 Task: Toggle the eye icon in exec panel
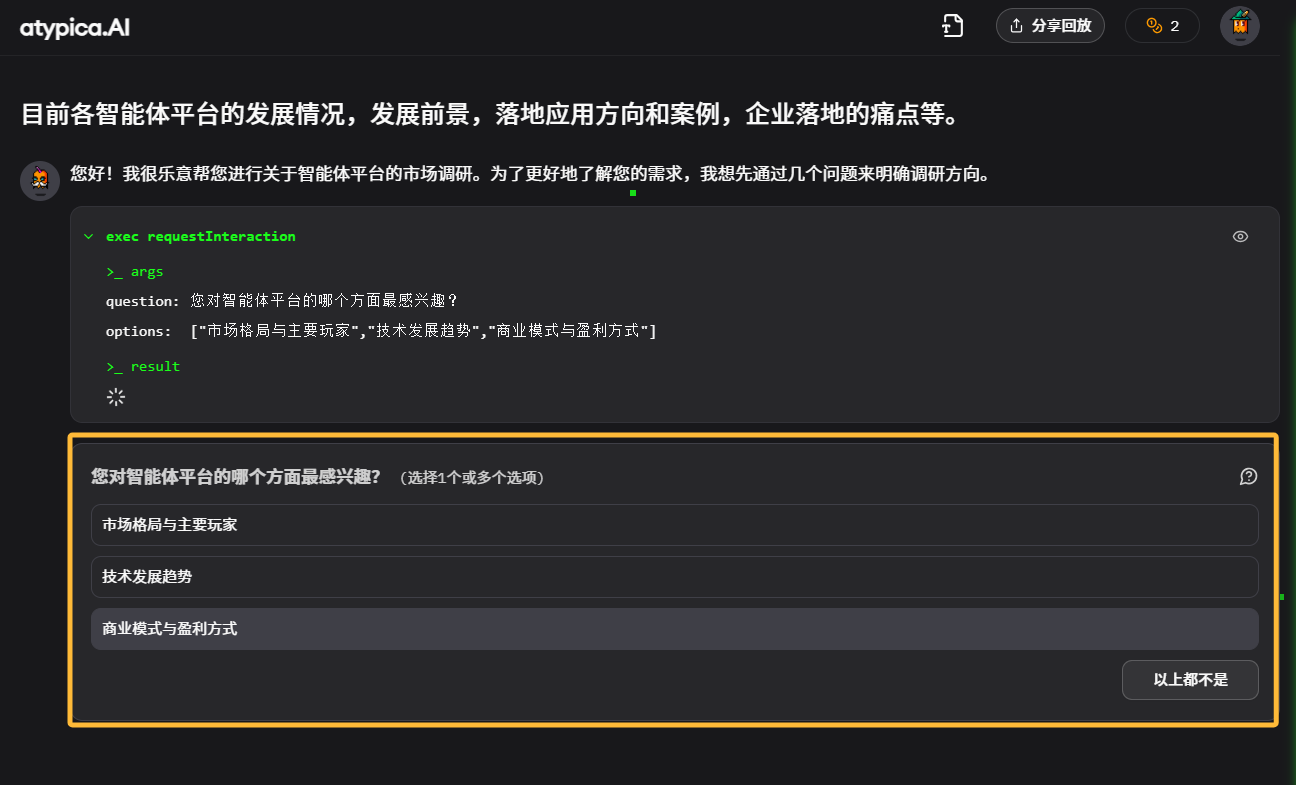(1240, 237)
